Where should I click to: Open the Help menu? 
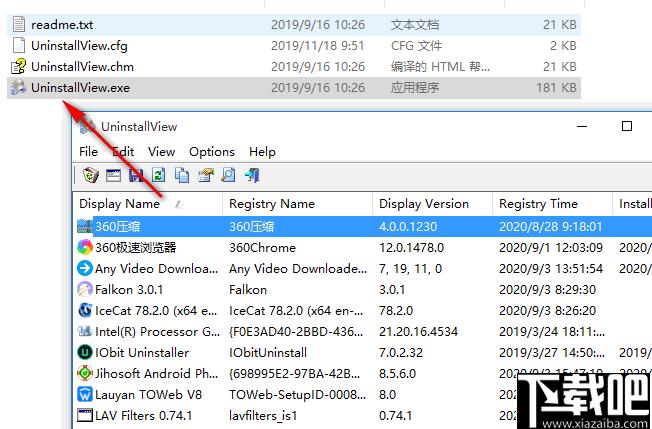coord(262,152)
